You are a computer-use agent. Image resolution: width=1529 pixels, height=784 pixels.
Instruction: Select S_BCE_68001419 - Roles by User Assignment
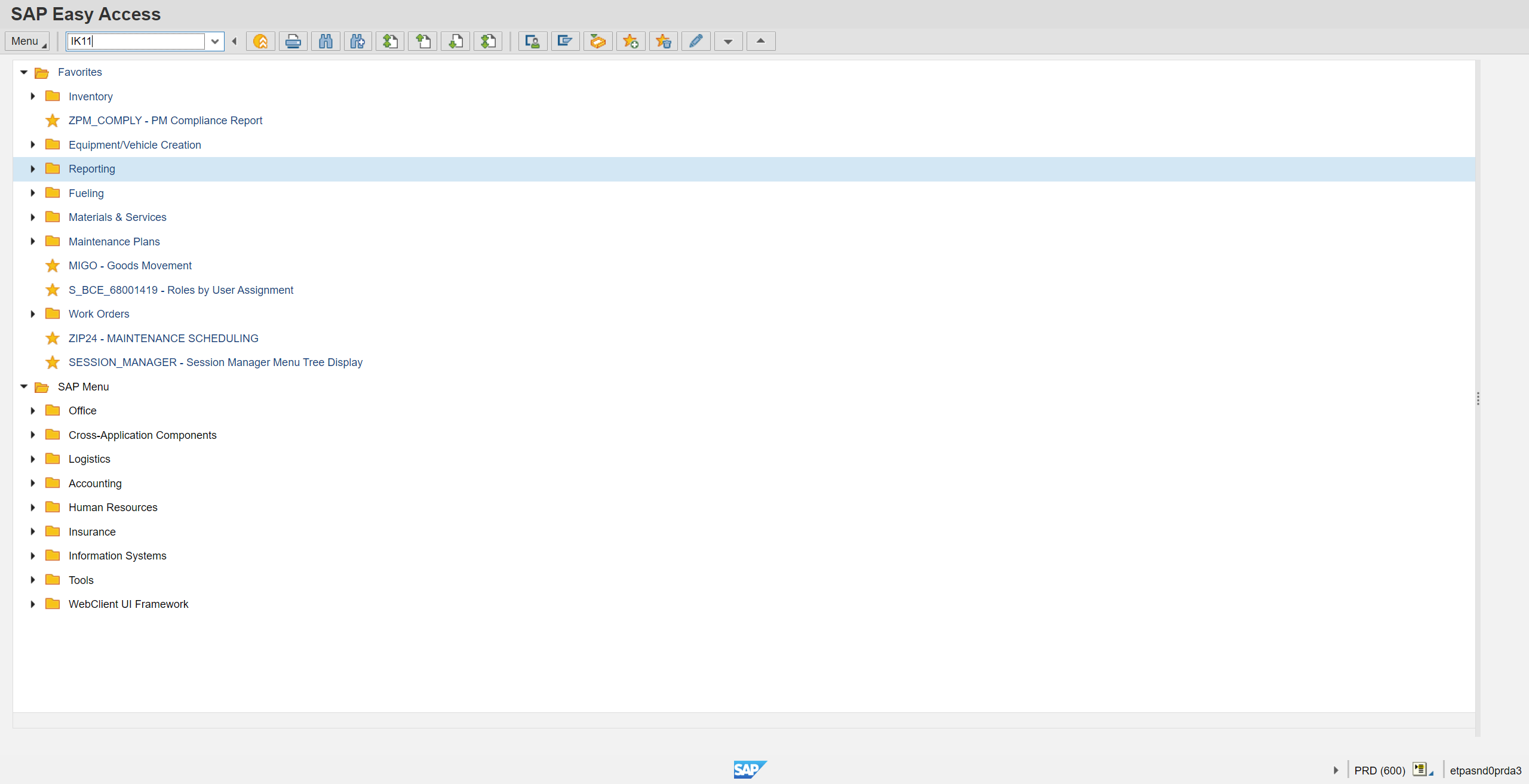tap(181, 290)
